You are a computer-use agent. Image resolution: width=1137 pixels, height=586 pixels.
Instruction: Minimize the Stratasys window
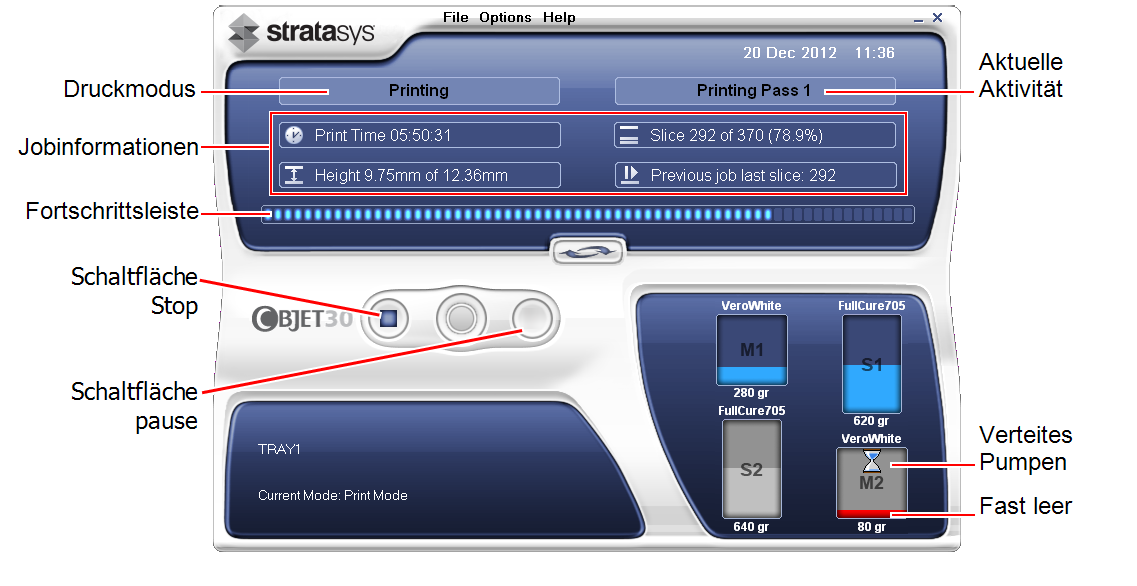918,19
